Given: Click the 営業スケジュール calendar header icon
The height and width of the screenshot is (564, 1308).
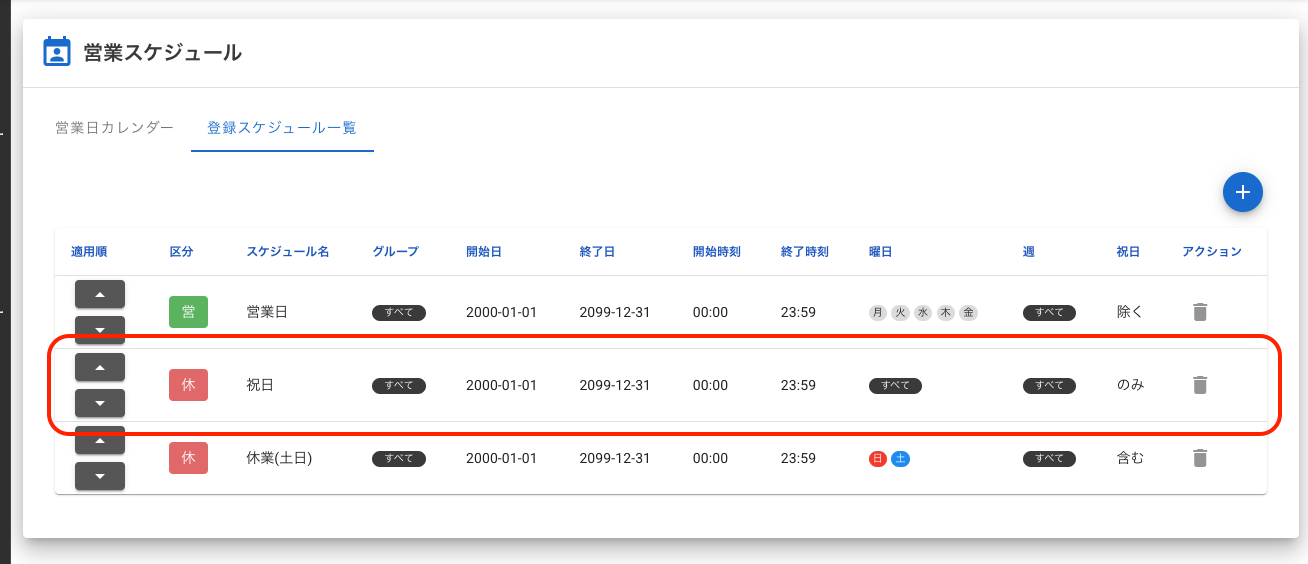Looking at the screenshot, I should click(57, 52).
